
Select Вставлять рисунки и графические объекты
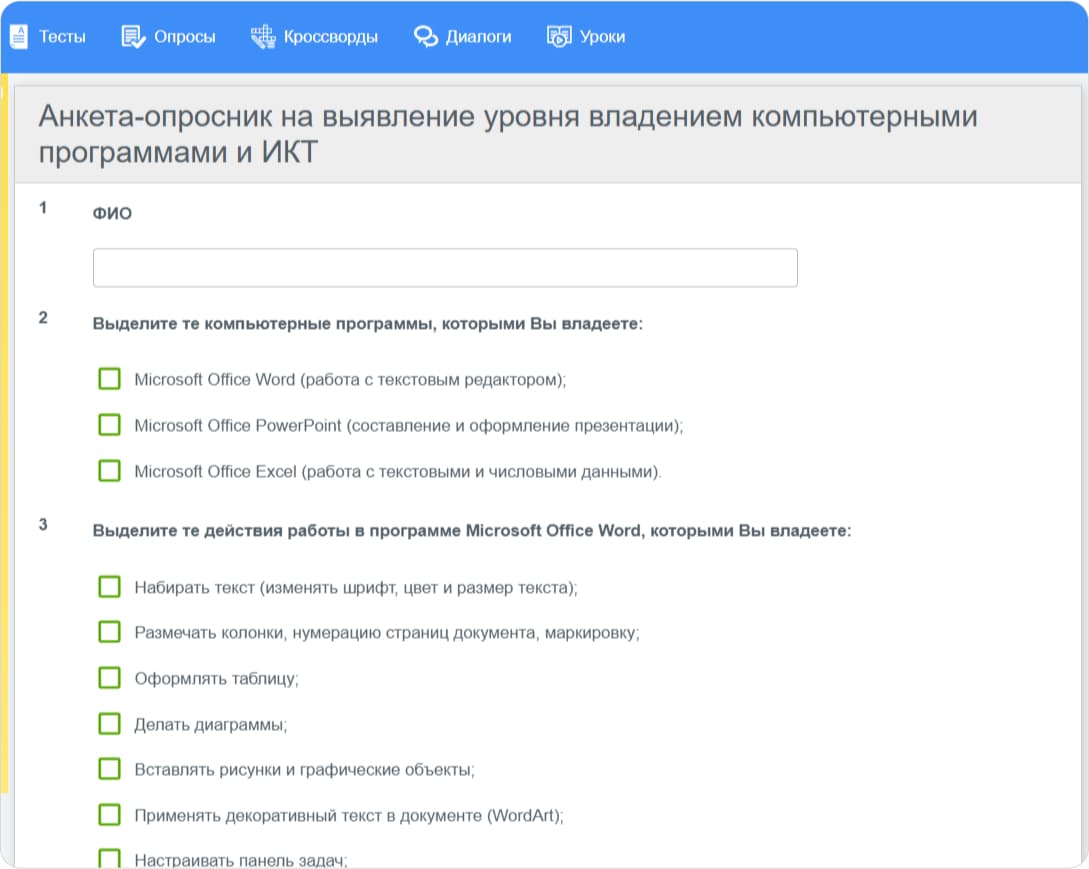(109, 769)
